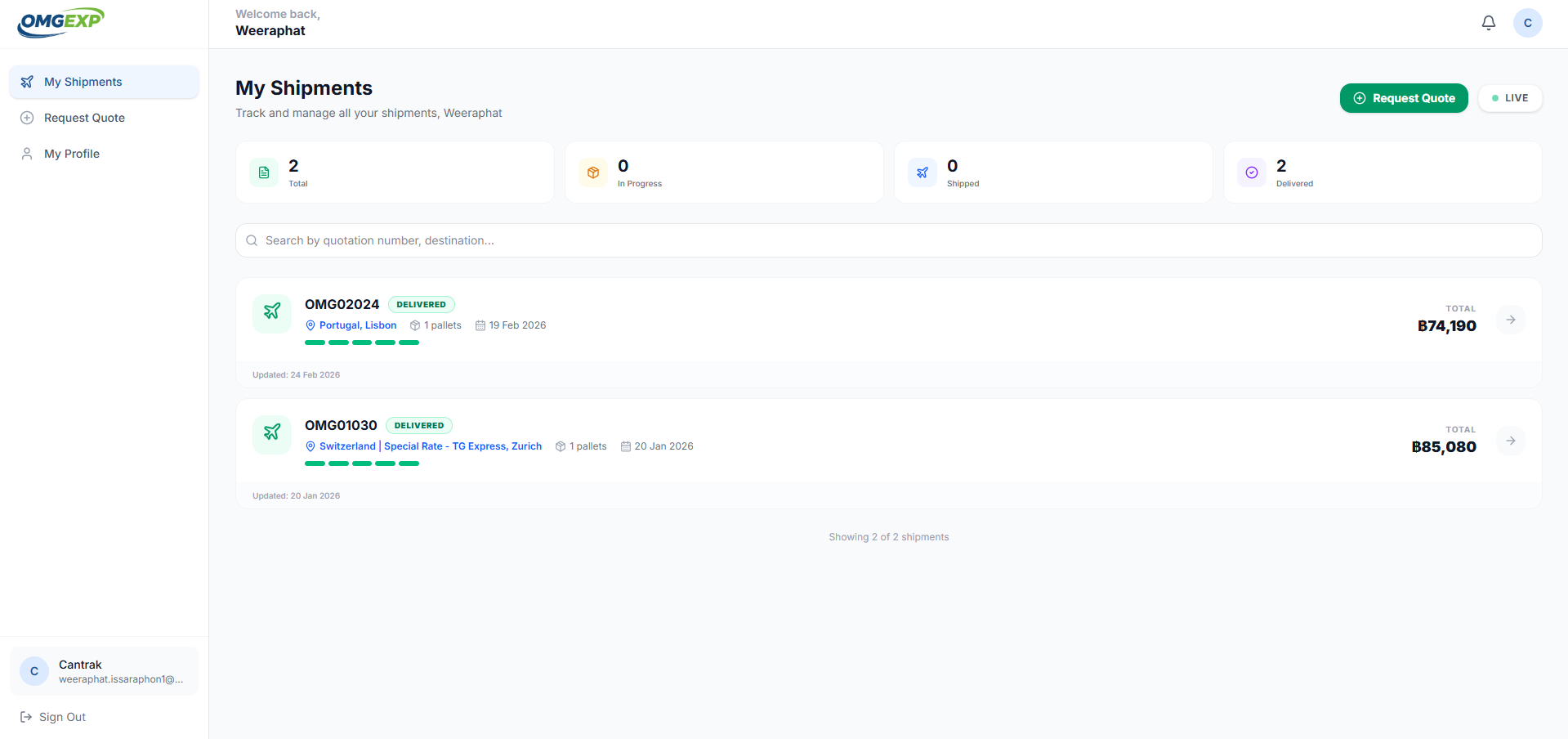This screenshot has height=739, width=1568.
Task: Click total amount ฿74,190
Action: coord(1447,326)
